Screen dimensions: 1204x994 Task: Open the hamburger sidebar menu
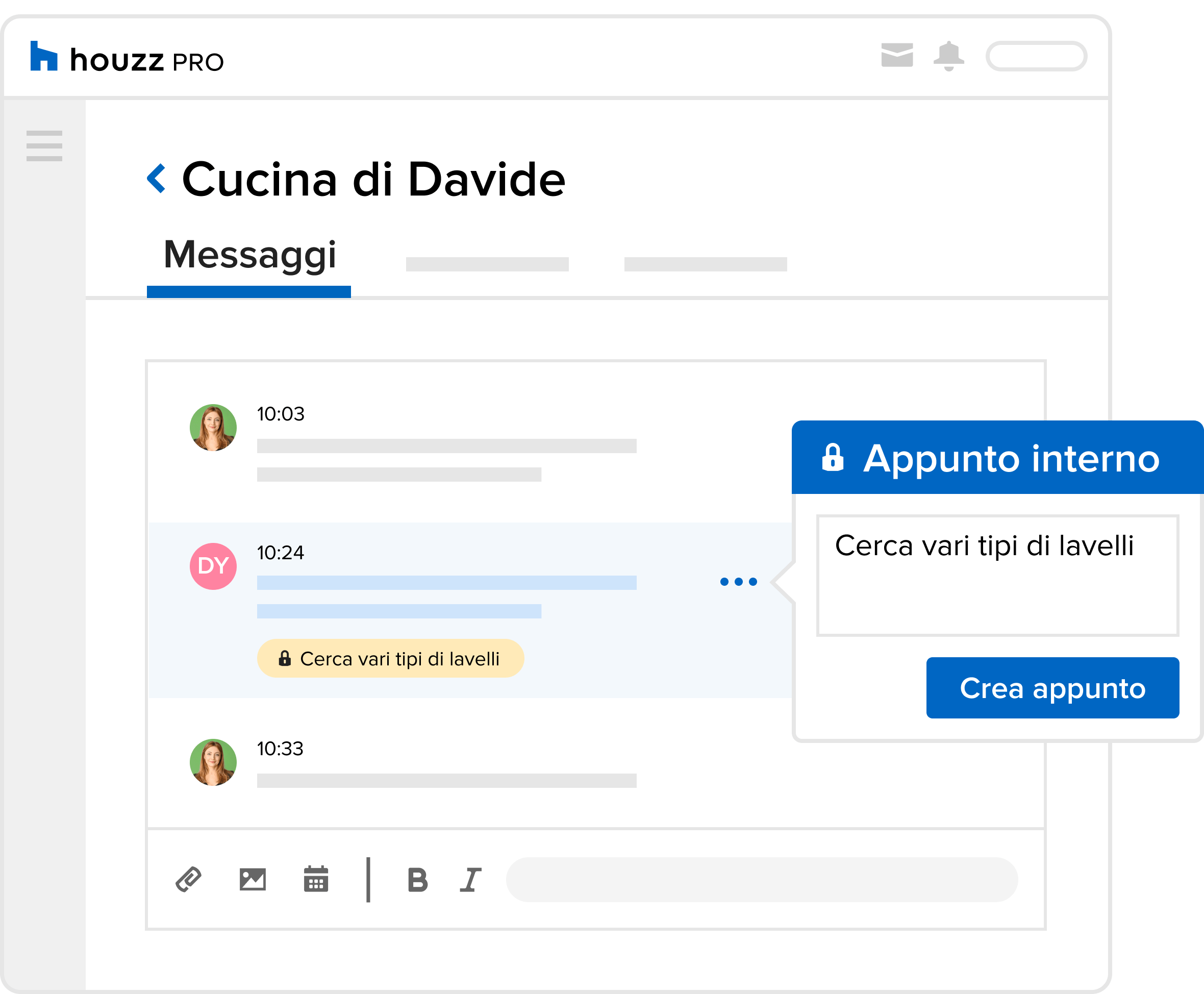44,145
